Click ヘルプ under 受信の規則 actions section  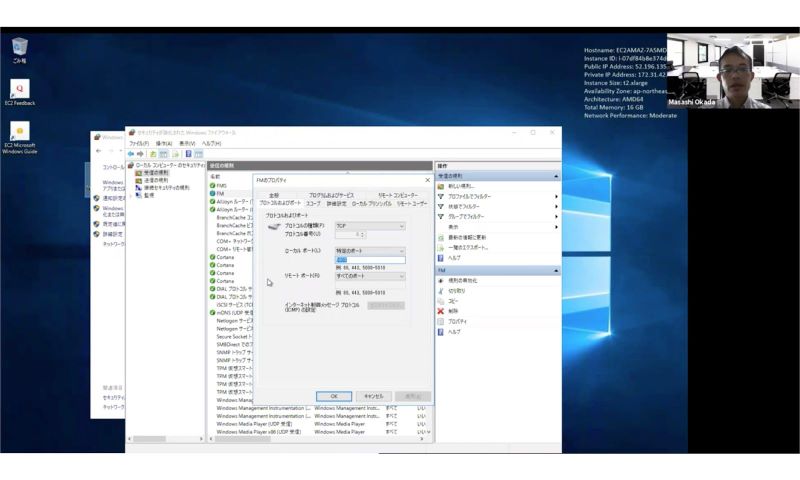click(x=454, y=258)
